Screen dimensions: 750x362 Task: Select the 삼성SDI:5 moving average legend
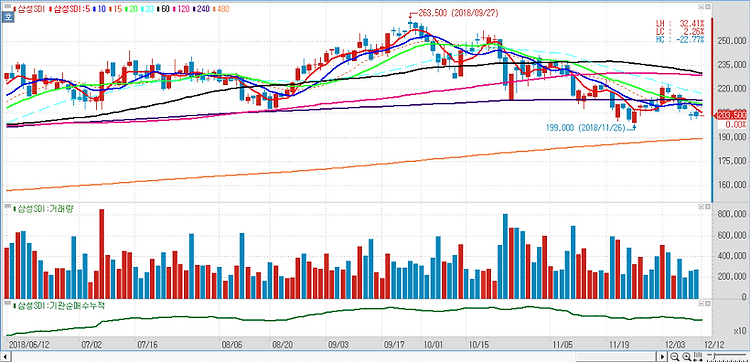pos(70,9)
